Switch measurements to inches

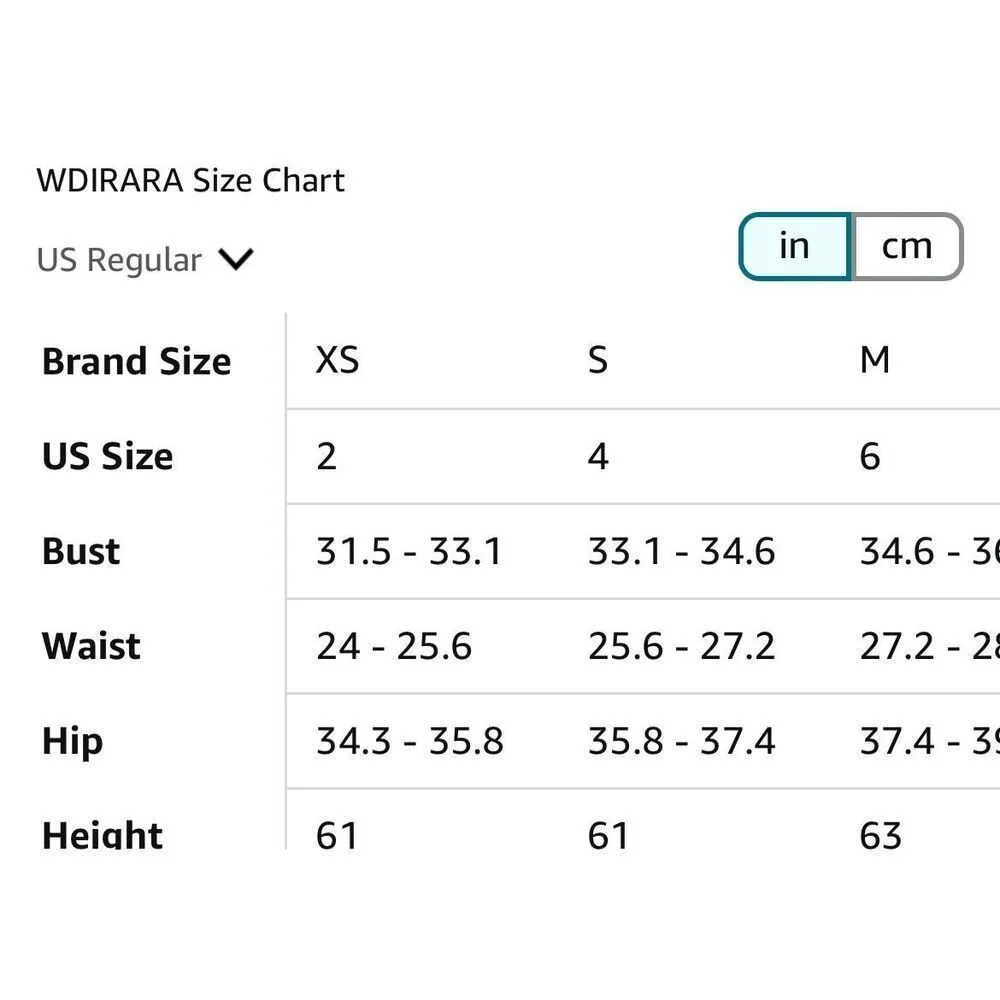click(794, 246)
